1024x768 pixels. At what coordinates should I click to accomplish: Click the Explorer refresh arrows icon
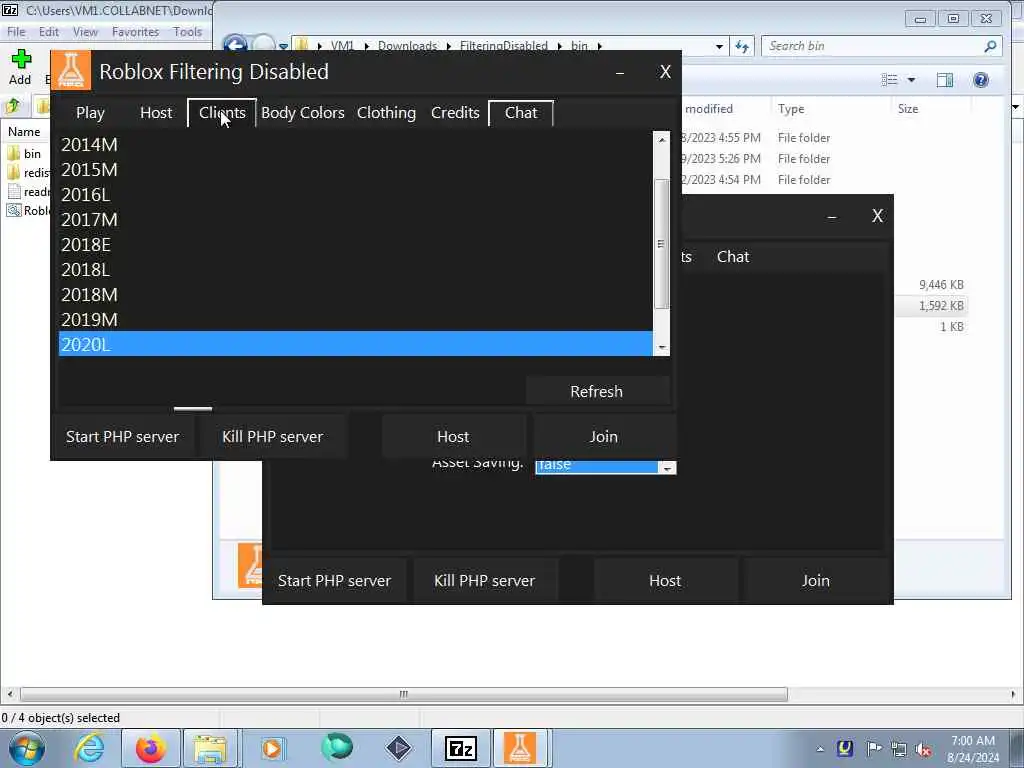[x=742, y=46]
